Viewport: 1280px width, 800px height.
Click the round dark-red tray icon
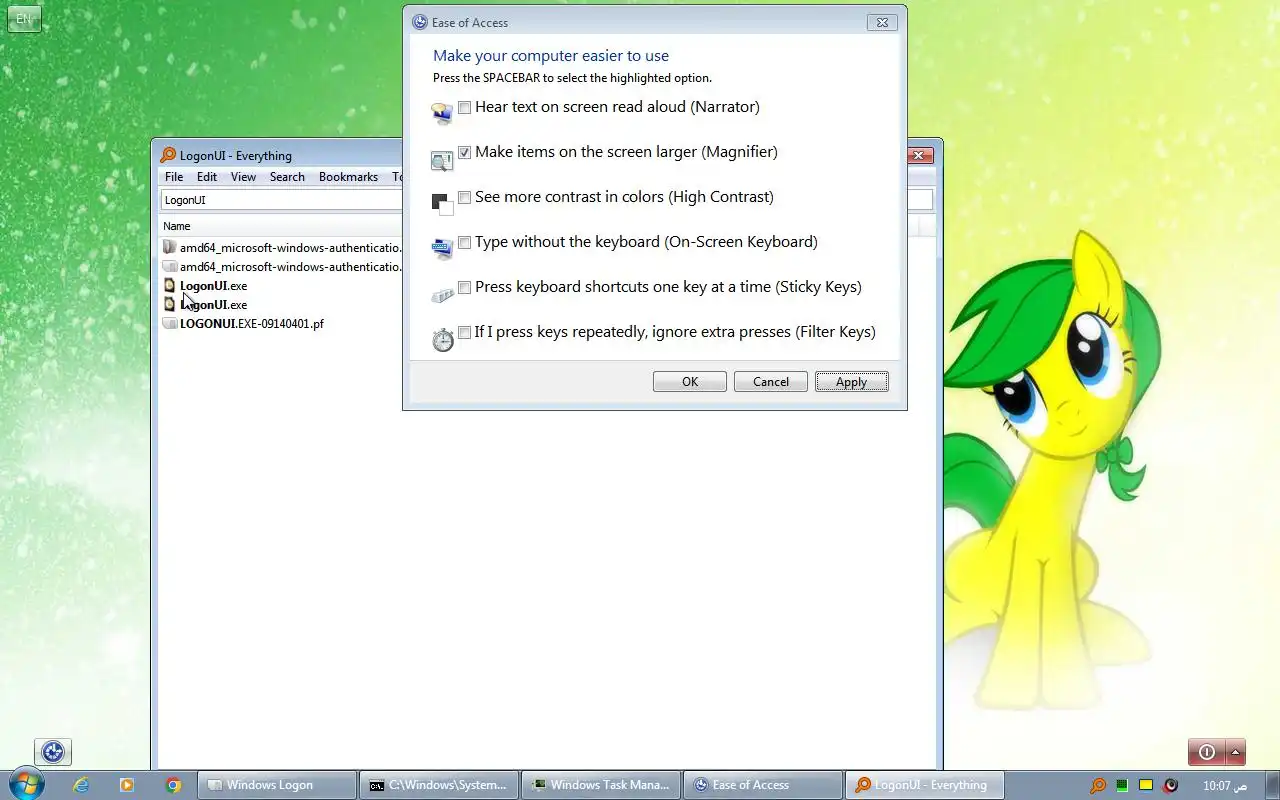click(1170, 785)
